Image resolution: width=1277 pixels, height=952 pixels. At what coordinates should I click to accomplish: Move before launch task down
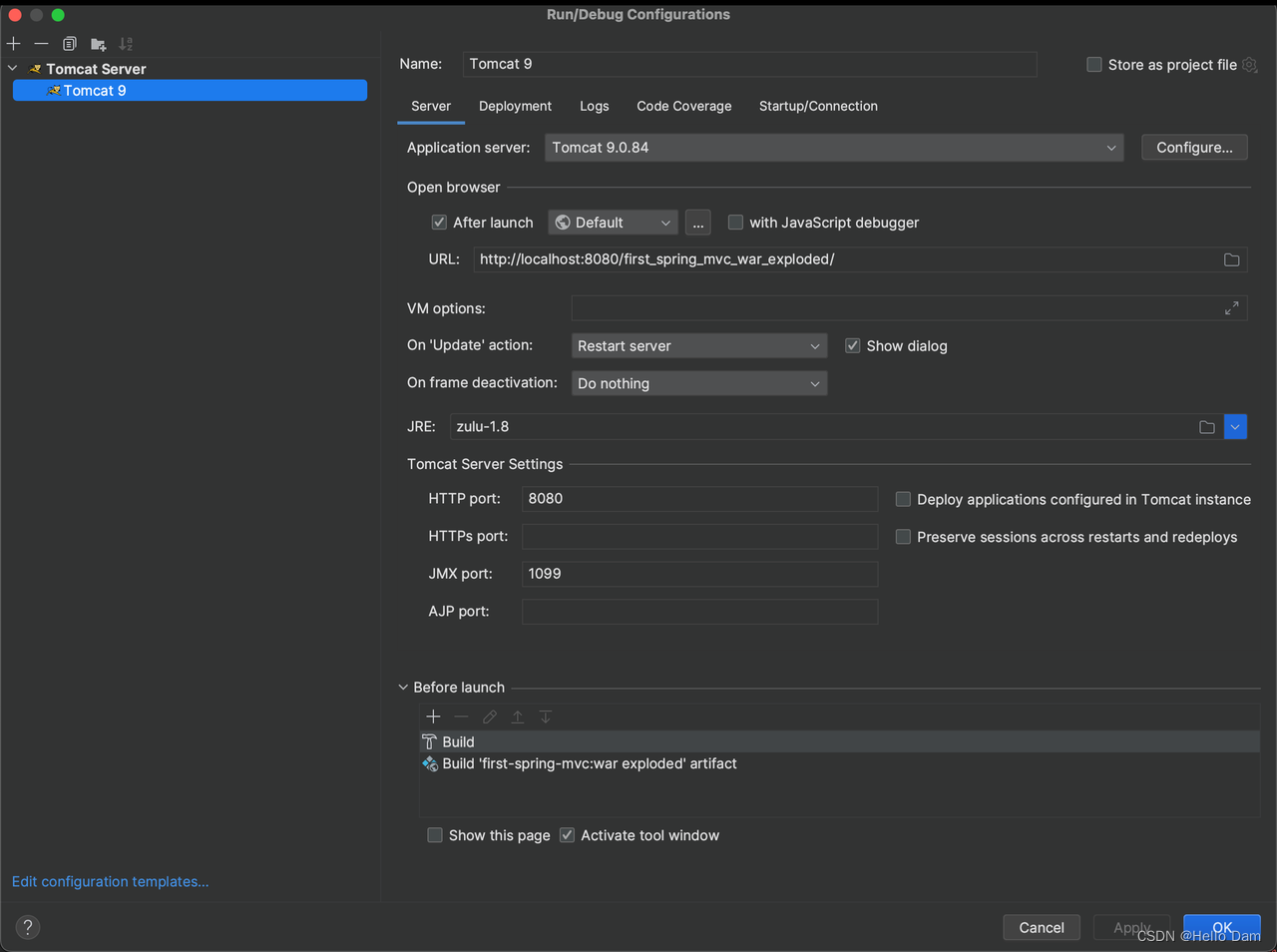point(546,716)
